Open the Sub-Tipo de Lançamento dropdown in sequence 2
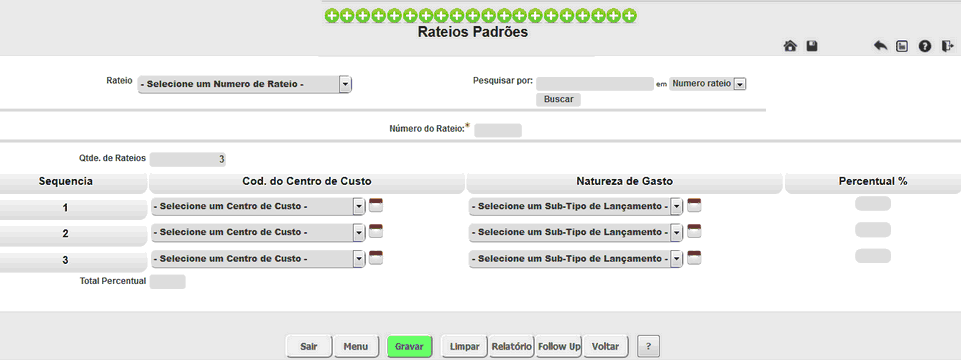This screenshot has width=961, height=361. pos(575,233)
